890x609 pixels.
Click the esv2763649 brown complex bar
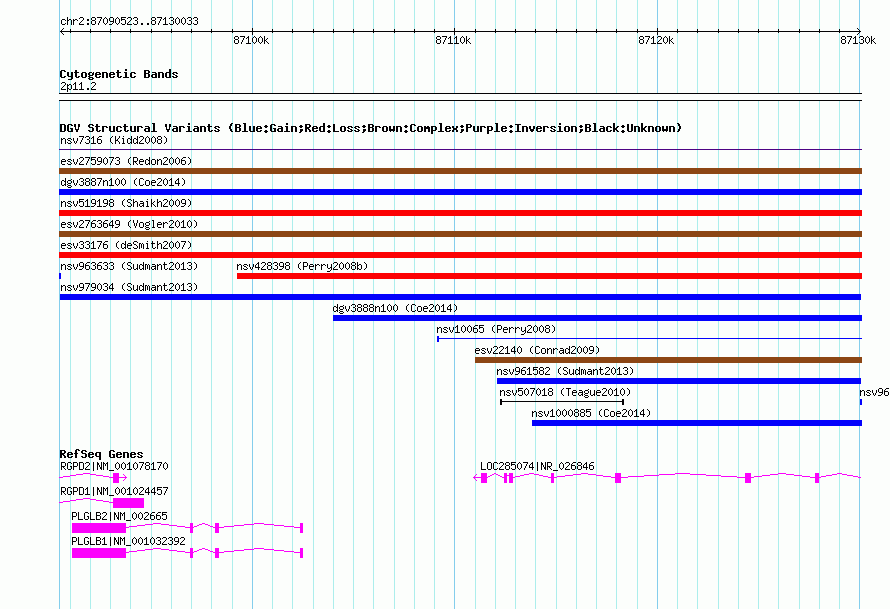pos(460,234)
